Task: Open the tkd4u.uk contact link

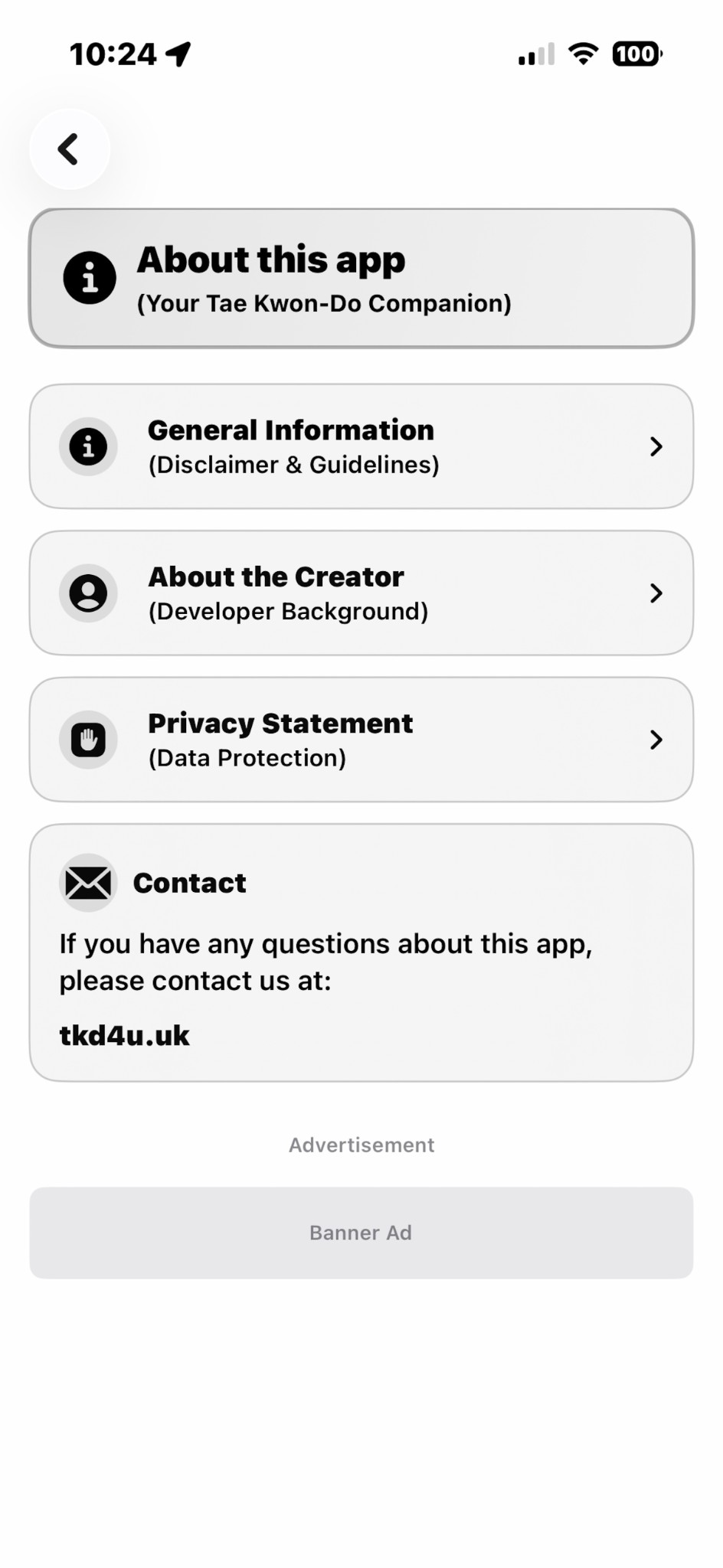Action: click(x=124, y=1036)
